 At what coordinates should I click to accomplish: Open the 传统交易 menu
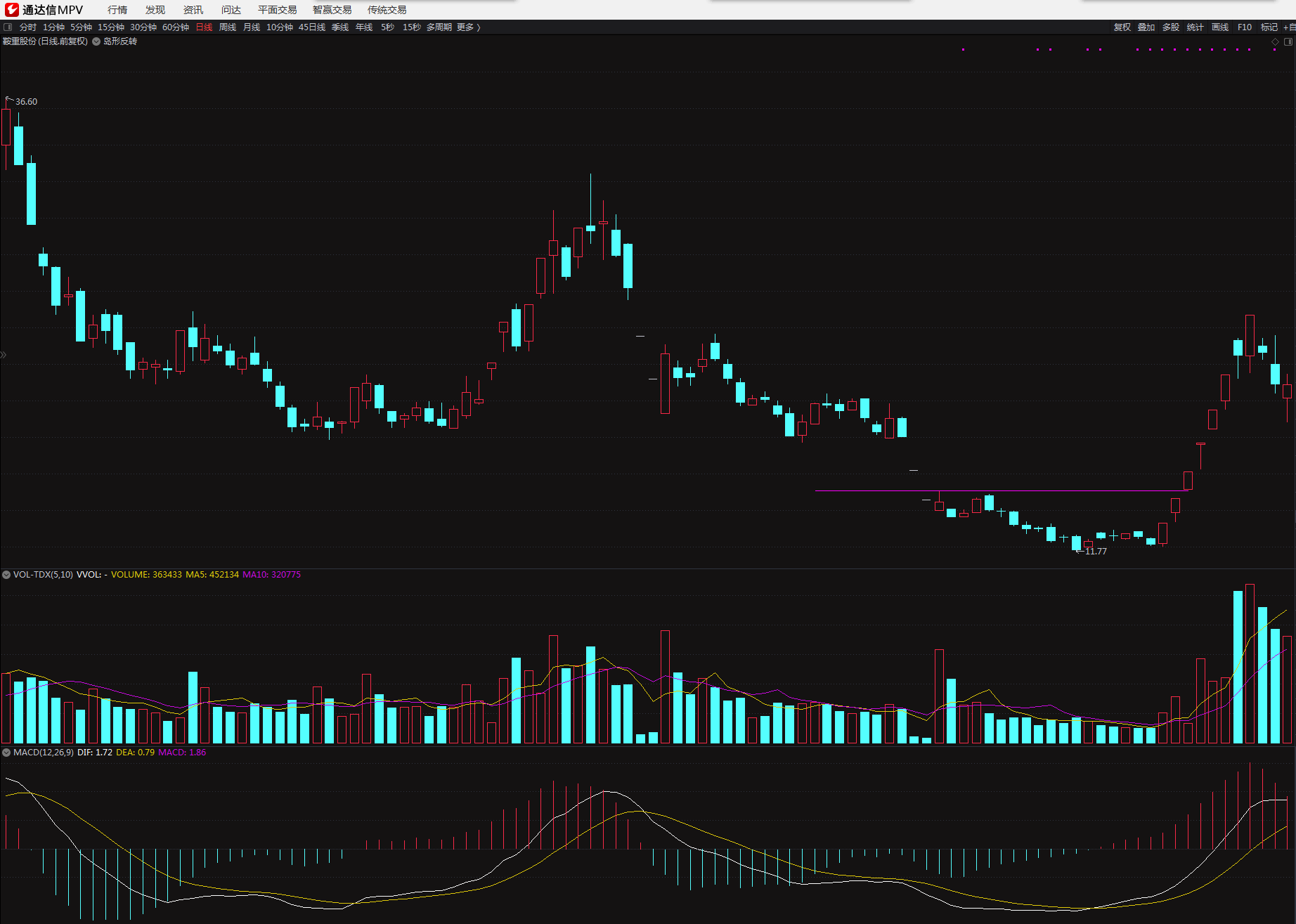point(387,10)
